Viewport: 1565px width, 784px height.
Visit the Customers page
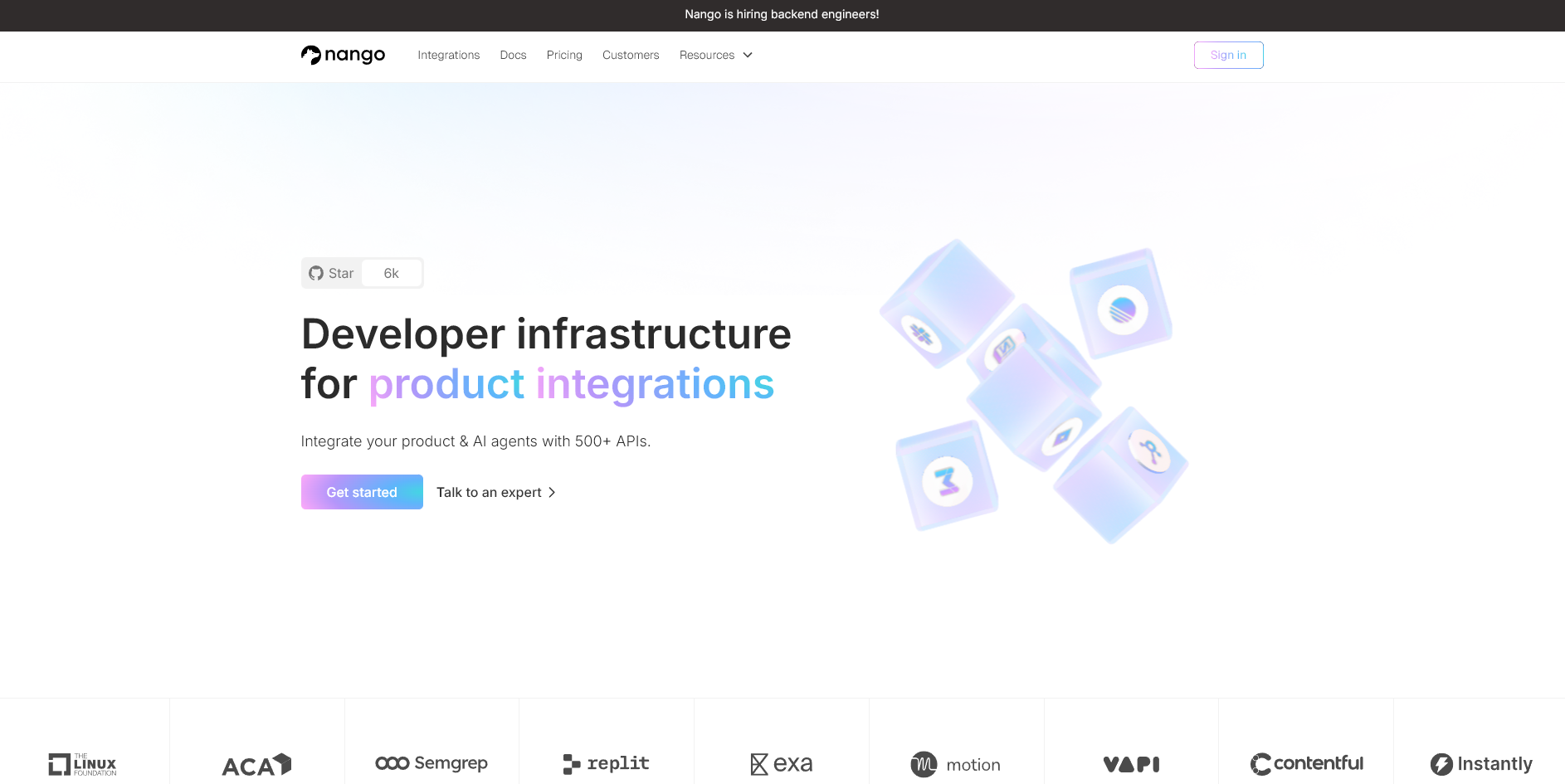631,55
